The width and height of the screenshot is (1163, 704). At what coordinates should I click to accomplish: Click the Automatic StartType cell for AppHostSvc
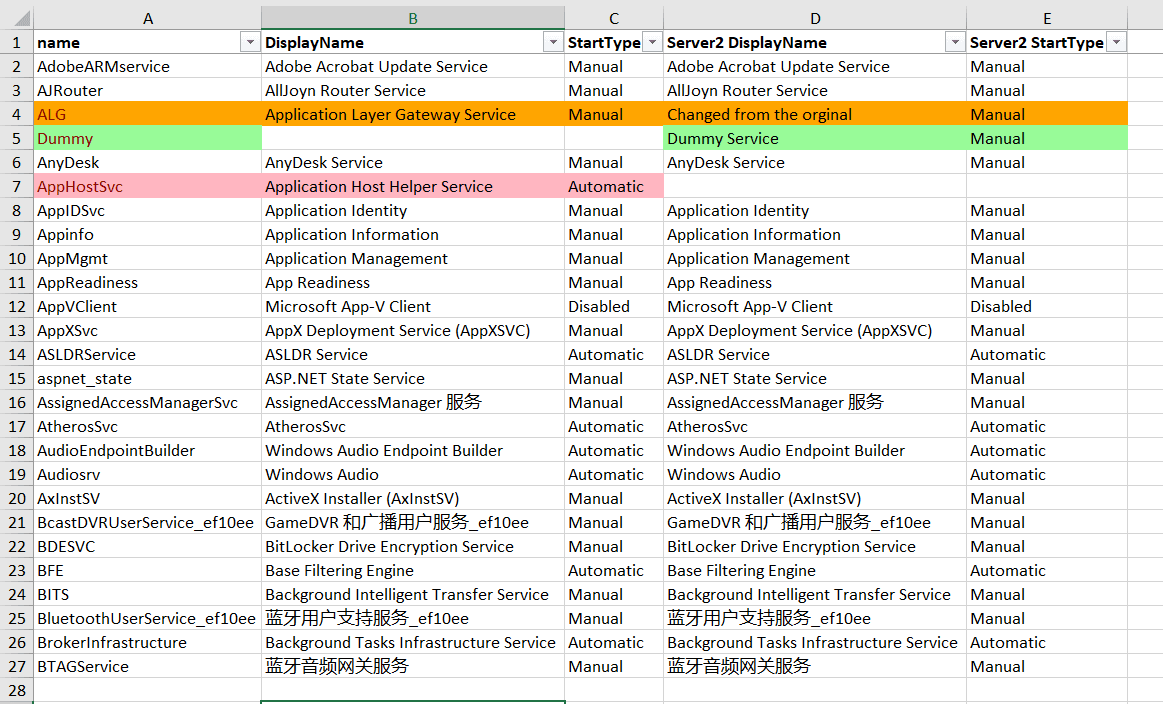coord(614,186)
